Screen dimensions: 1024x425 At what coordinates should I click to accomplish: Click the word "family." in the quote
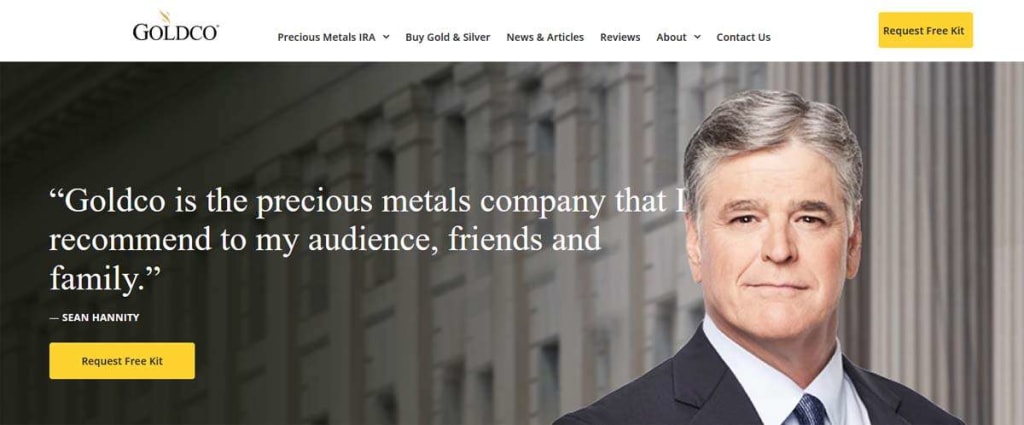click(x=104, y=280)
